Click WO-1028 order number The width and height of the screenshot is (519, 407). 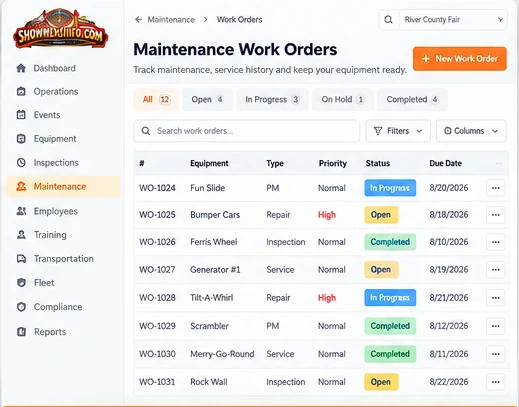(157, 298)
